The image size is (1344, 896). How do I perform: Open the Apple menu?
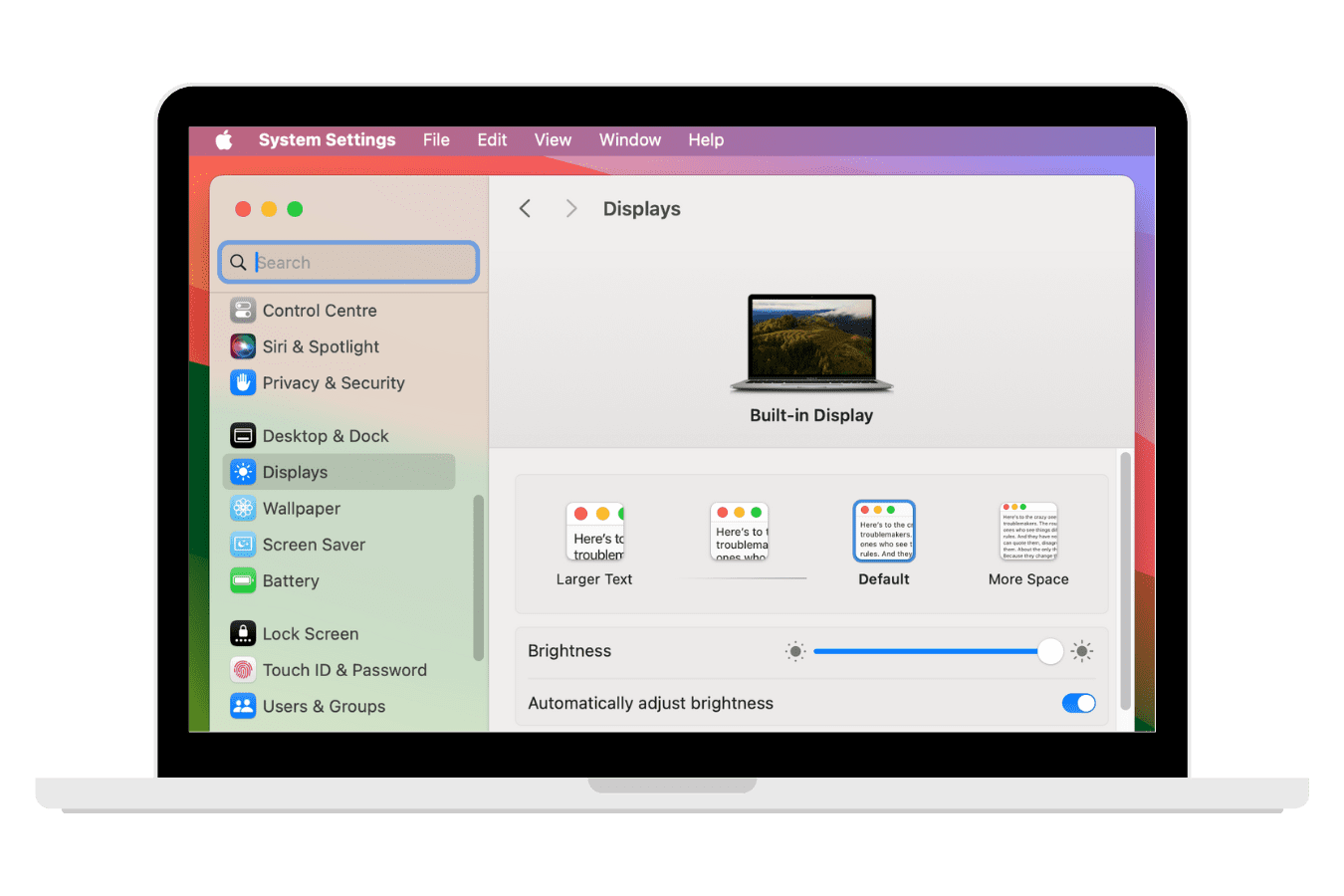(x=224, y=139)
